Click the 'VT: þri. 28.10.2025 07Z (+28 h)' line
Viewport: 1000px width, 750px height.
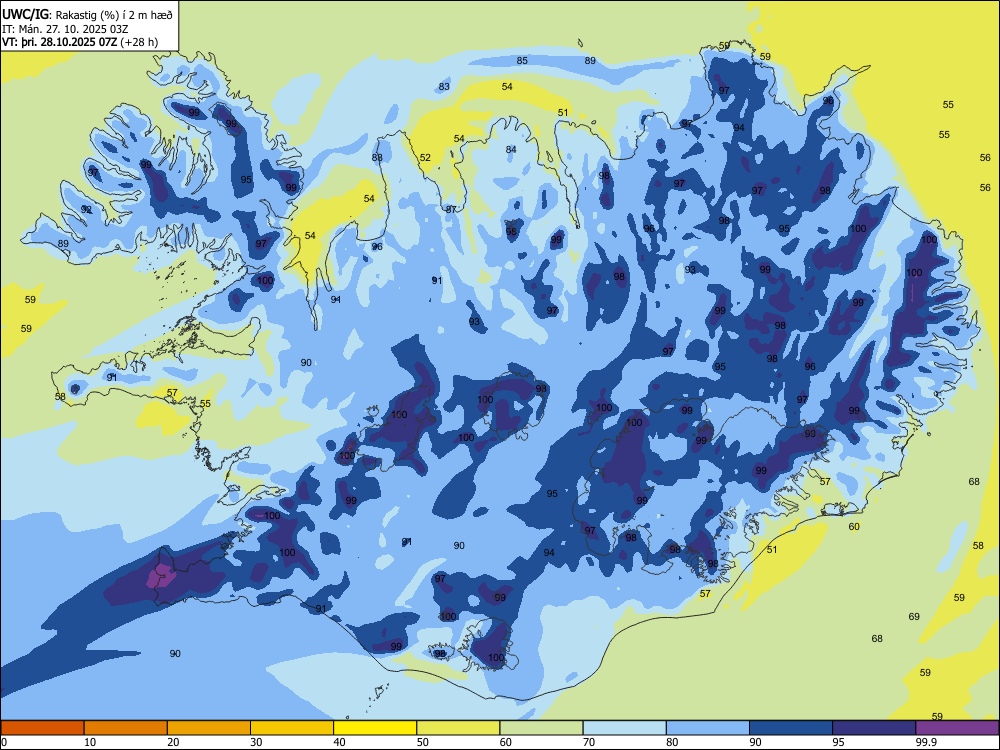(80, 42)
